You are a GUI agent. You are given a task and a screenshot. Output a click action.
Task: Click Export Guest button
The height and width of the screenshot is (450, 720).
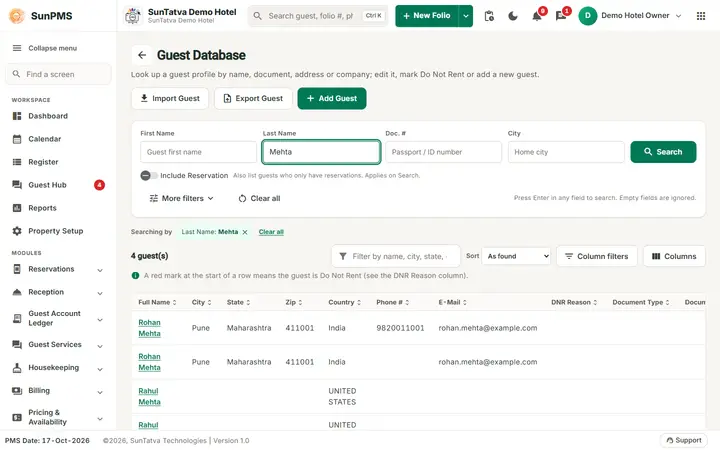click(253, 99)
